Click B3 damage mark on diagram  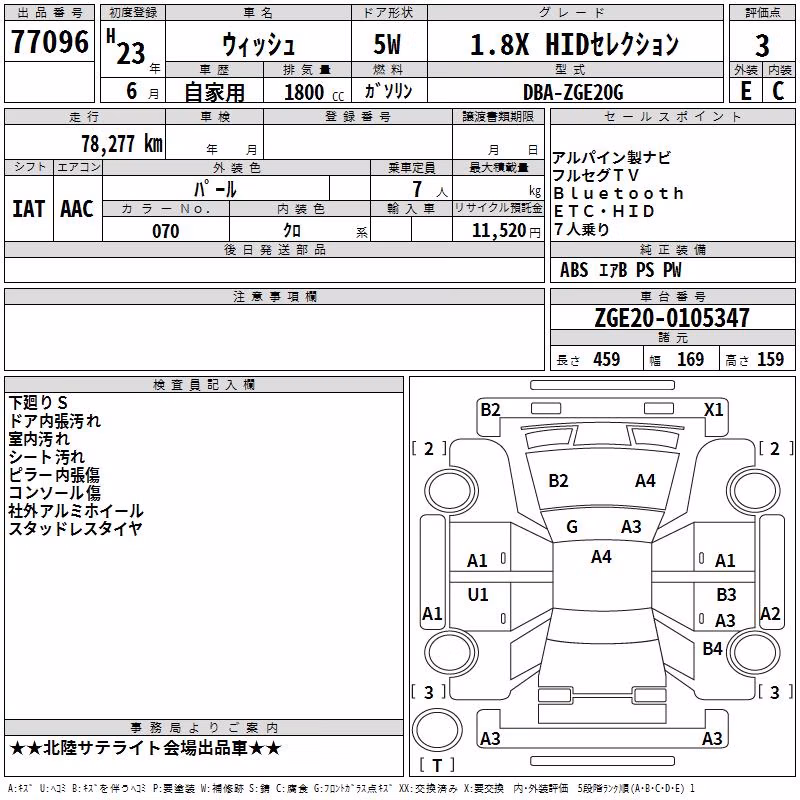click(727, 594)
